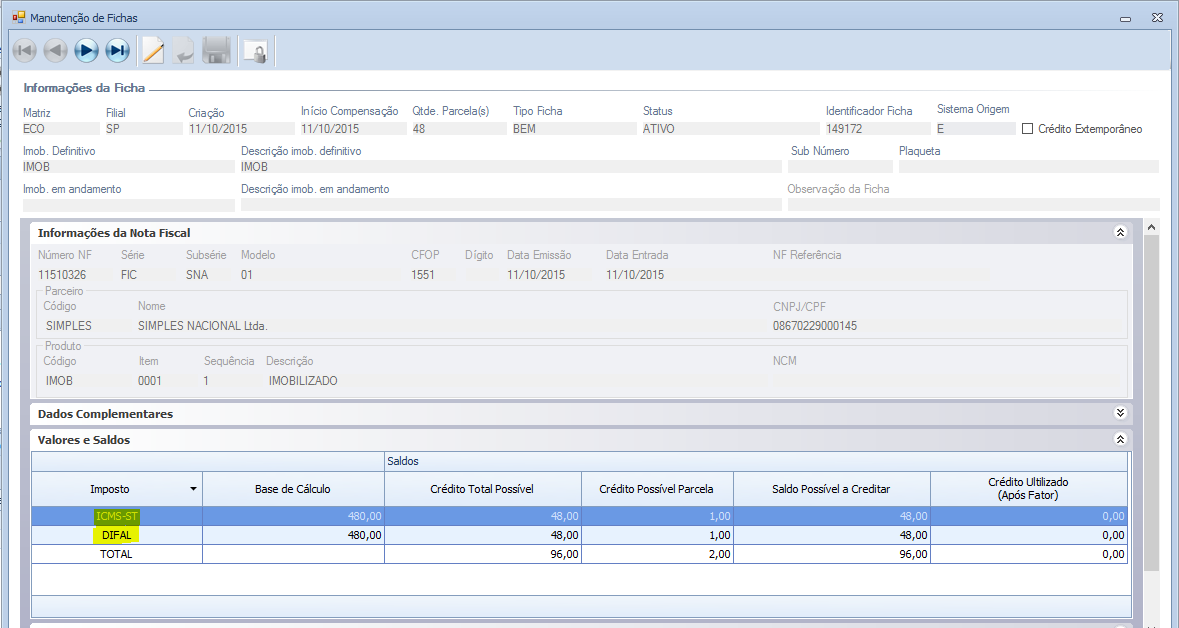Image resolution: width=1179 pixels, height=628 pixels.
Task: Click the edit record pencil icon
Action: pos(153,50)
